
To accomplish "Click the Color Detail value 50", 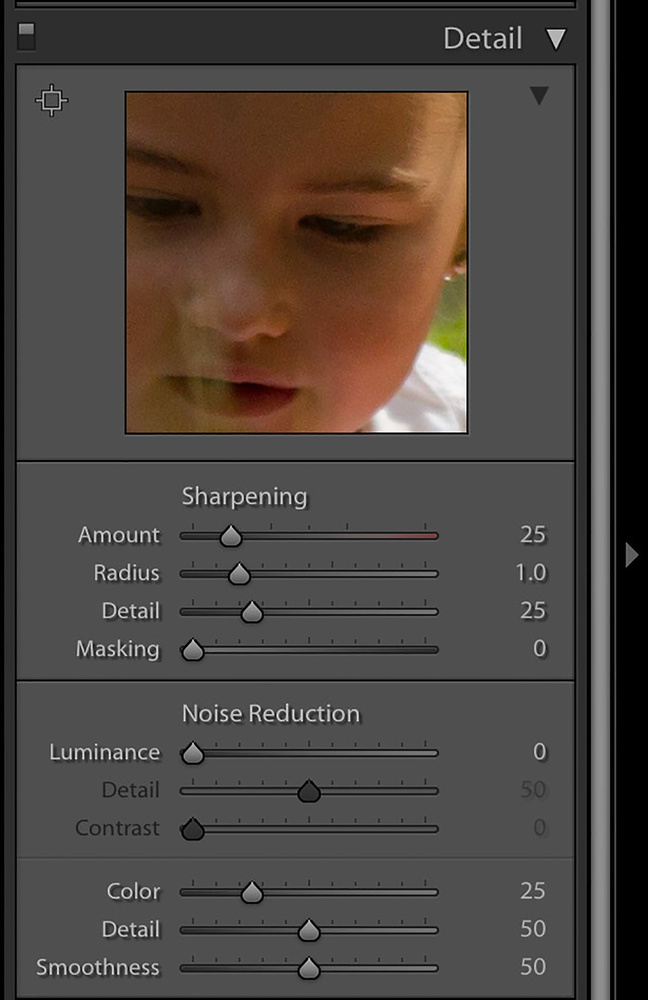I will point(533,929).
